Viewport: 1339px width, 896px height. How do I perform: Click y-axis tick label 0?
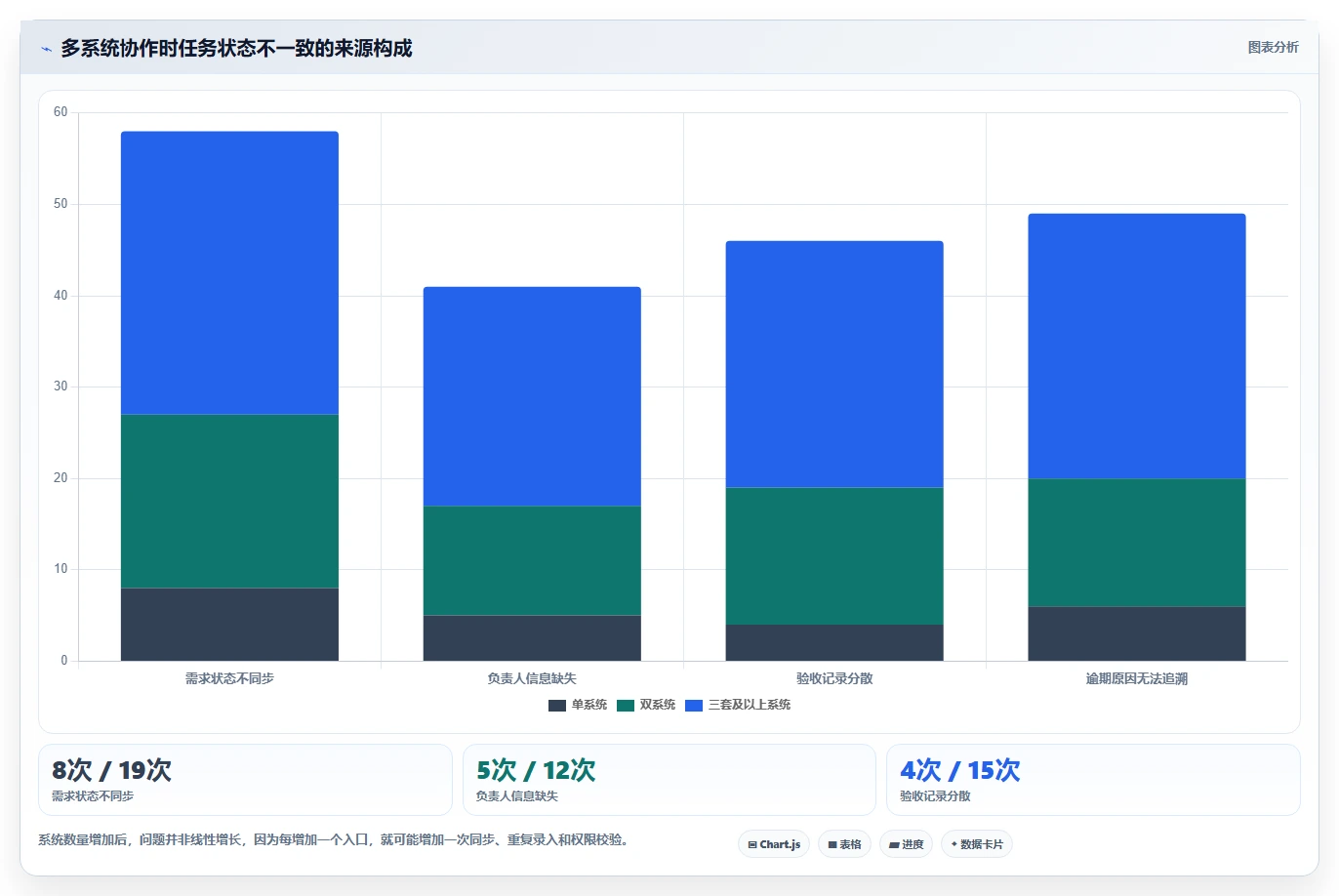point(64,661)
